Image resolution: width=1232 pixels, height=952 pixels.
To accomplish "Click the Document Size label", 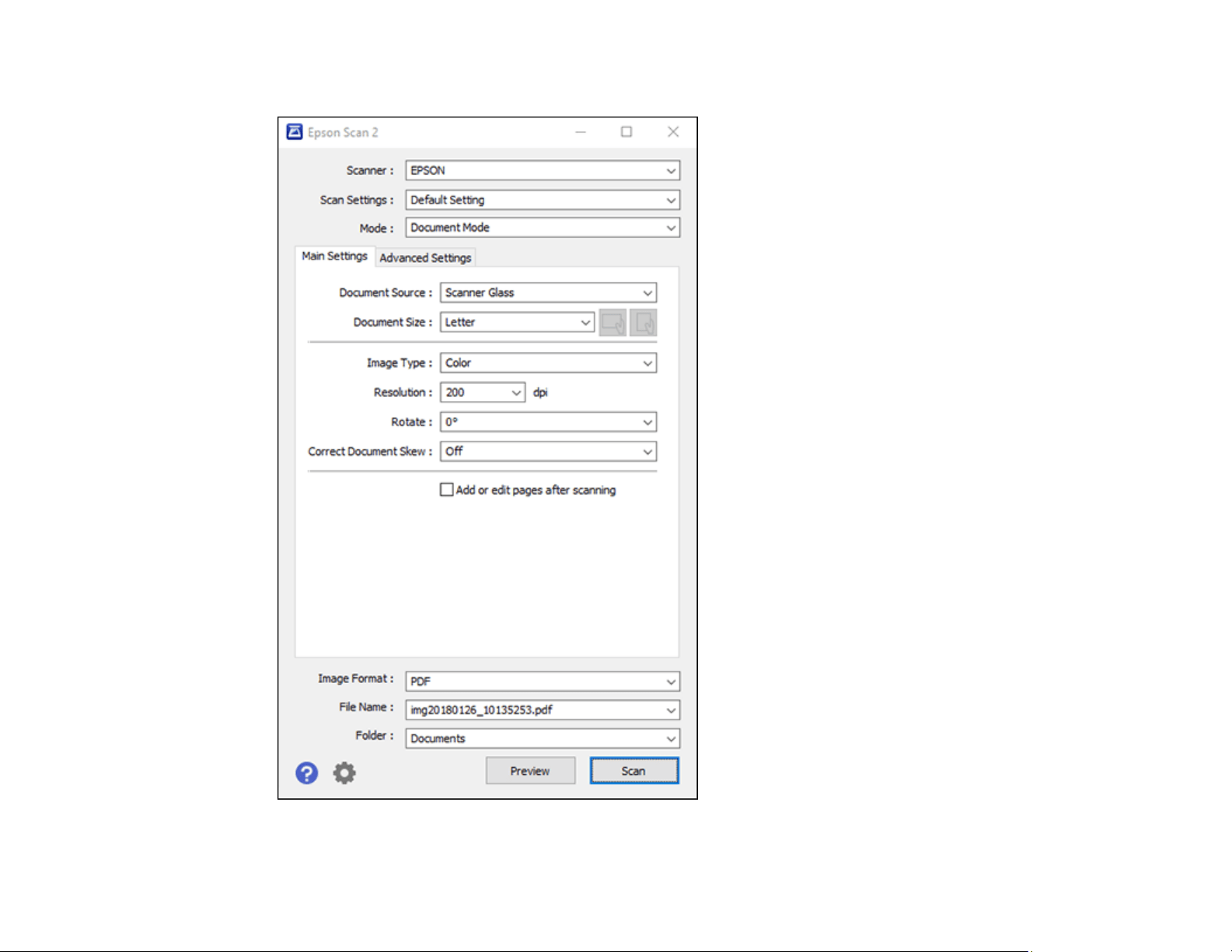I will click(393, 323).
